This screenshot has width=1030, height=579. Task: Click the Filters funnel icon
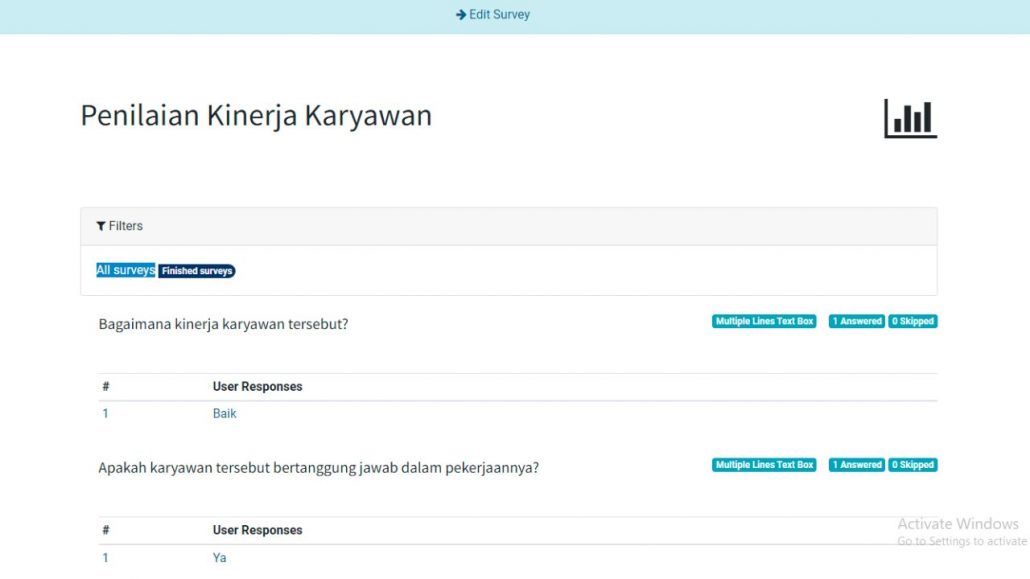pyautogui.click(x=101, y=226)
